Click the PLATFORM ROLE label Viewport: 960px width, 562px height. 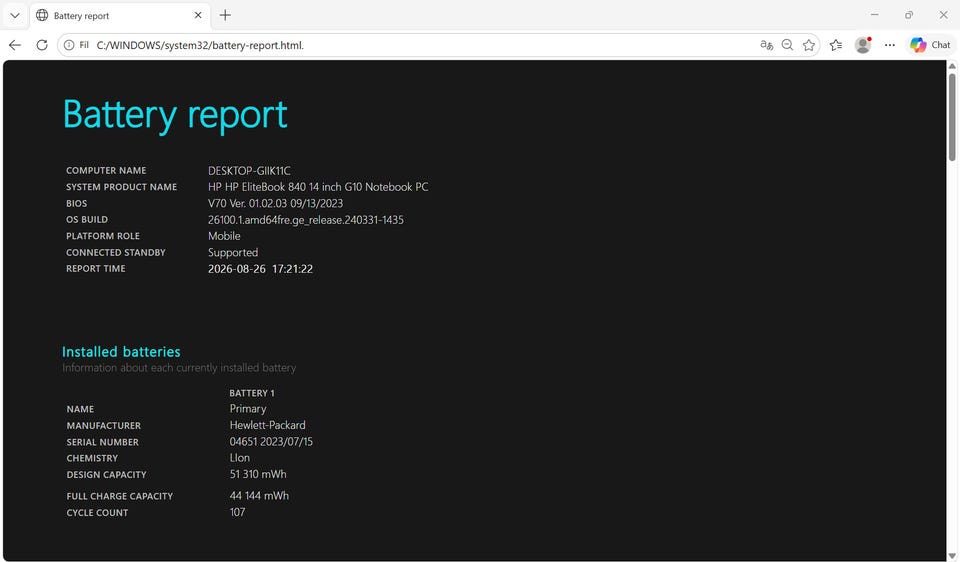coord(103,236)
